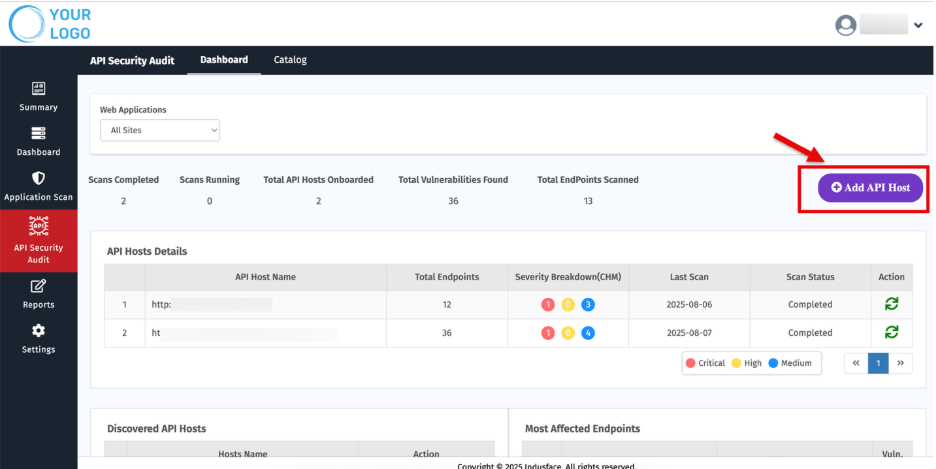The width and height of the screenshot is (936, 469).
Task: Expand the user account dropdown arrow
Action: tap(918, 25)
